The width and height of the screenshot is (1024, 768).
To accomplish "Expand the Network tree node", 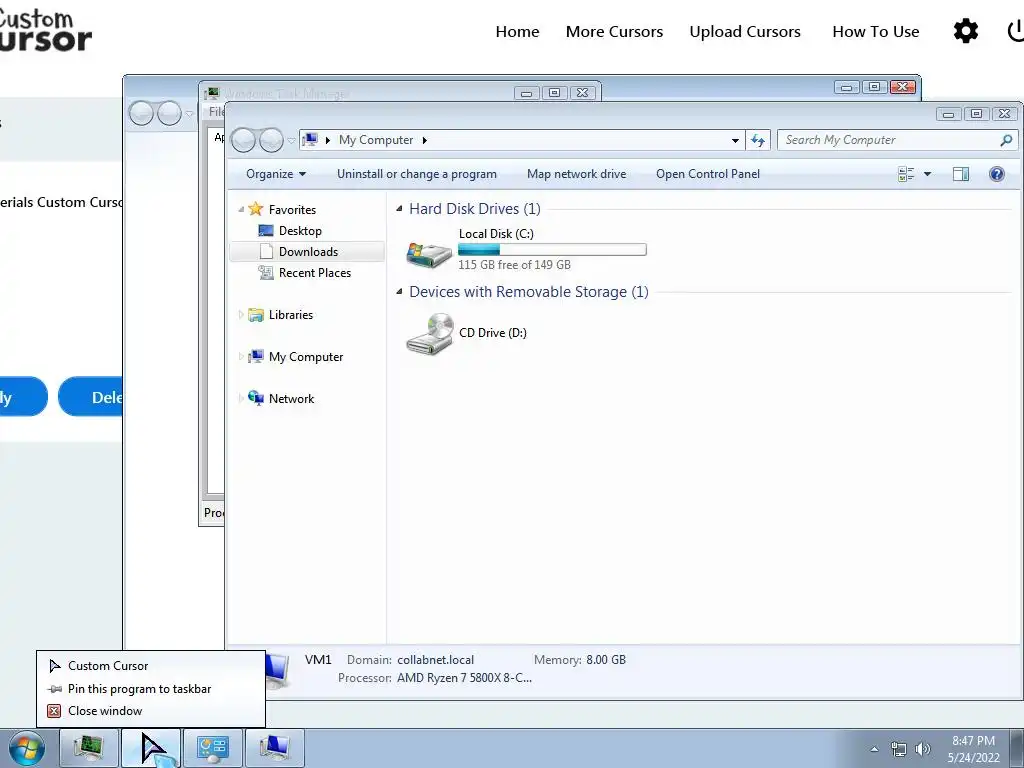I will pyautogui.click(x=241, y=398).
